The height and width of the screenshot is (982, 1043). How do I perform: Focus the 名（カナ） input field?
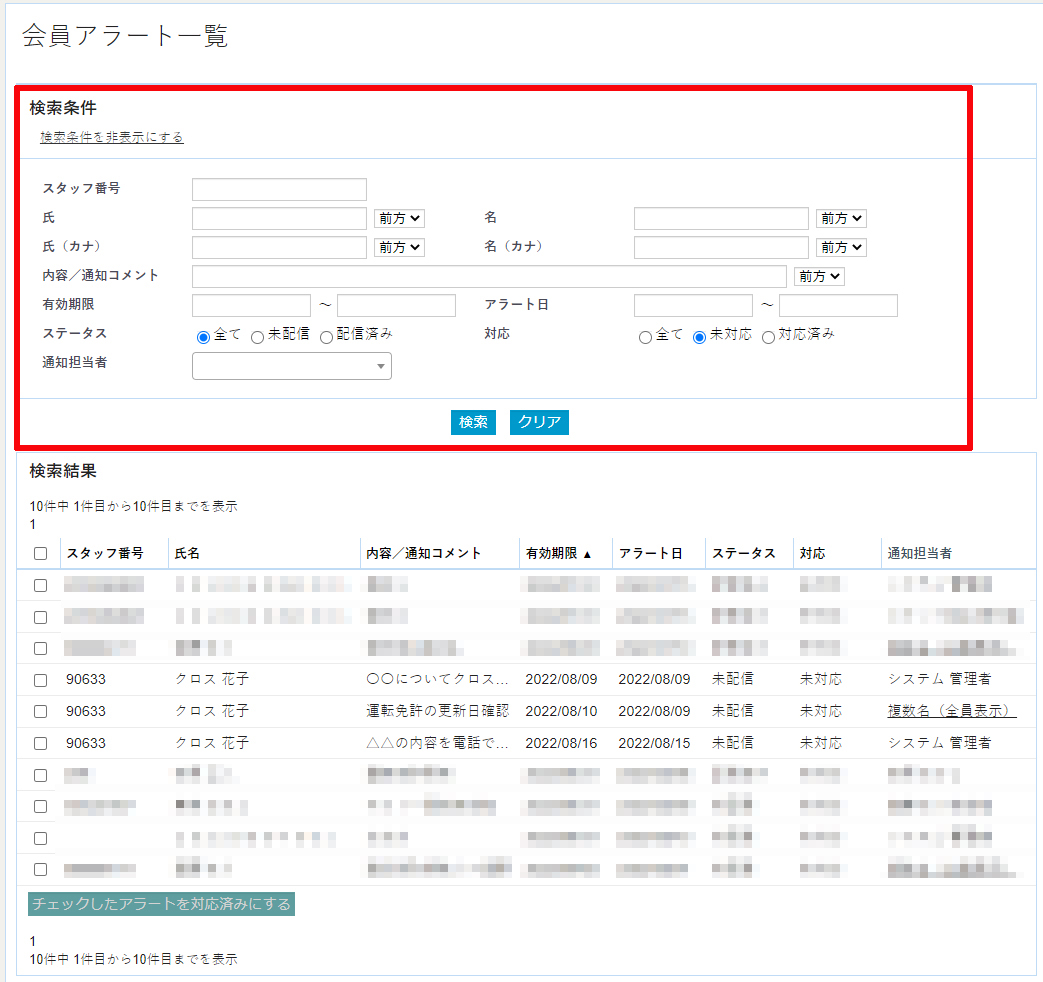[721, 247]
